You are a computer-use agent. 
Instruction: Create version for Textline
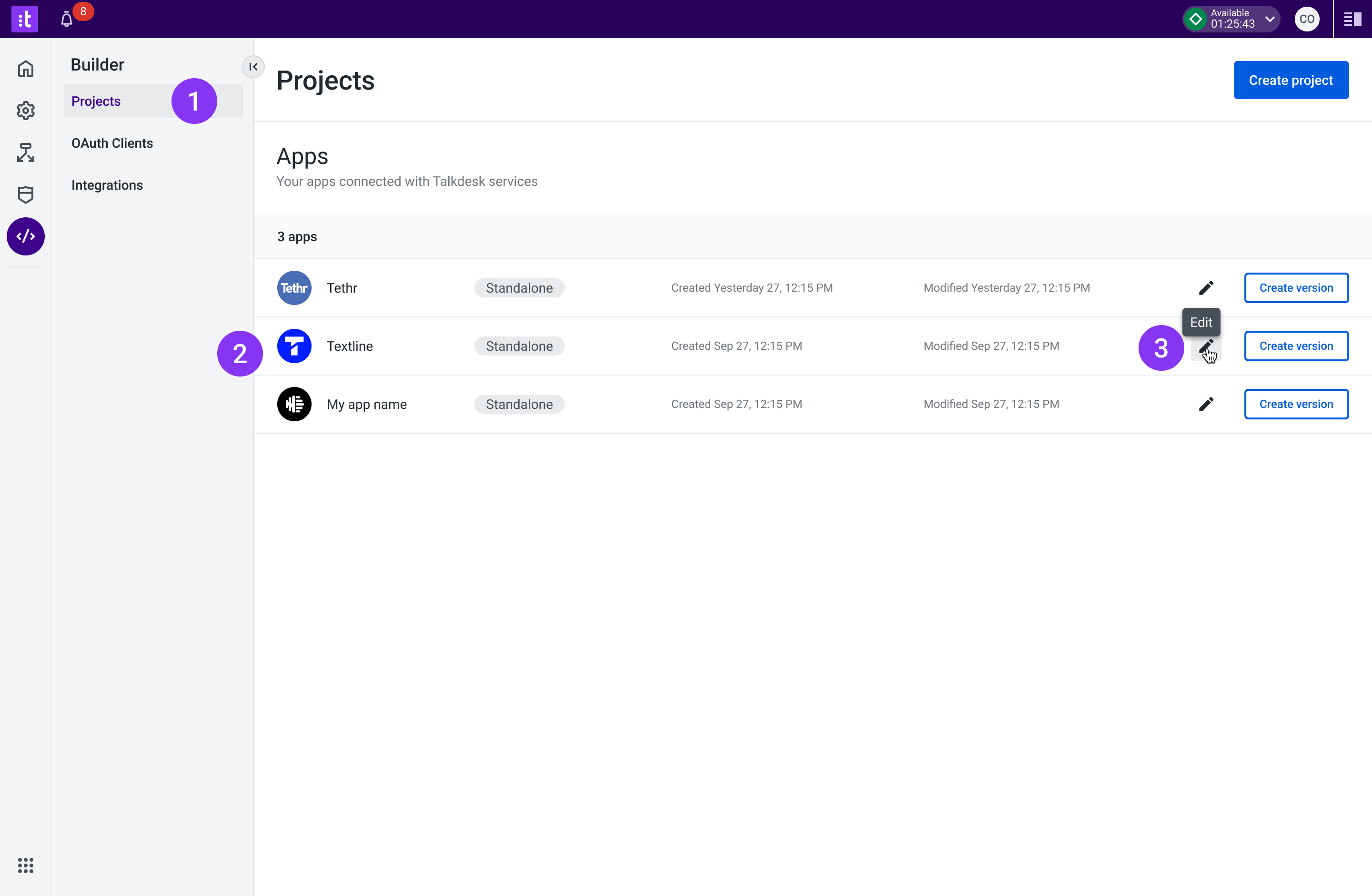pyautogui.click(x=1296, y=346)
